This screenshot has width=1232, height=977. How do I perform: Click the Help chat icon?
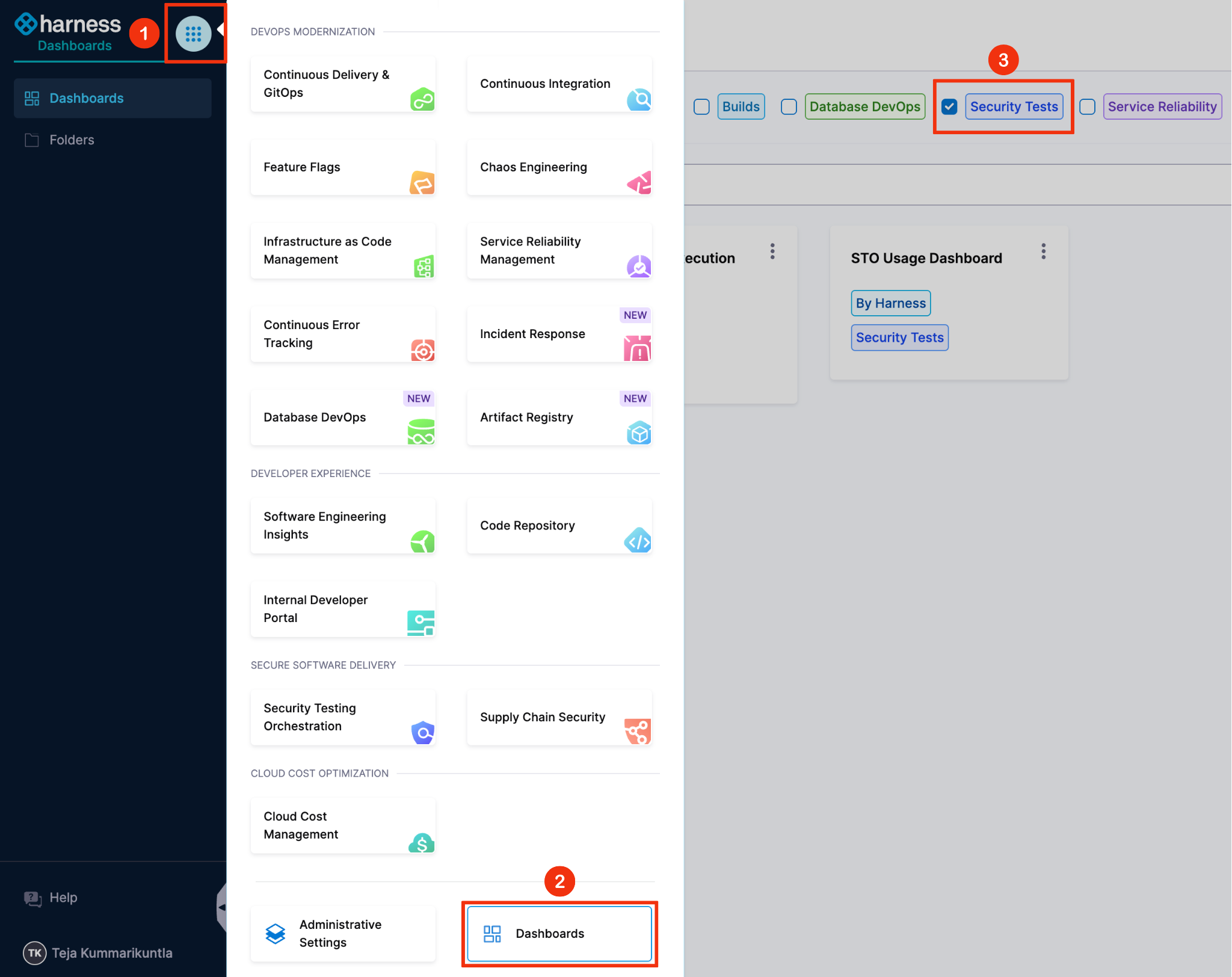point(32,898)
